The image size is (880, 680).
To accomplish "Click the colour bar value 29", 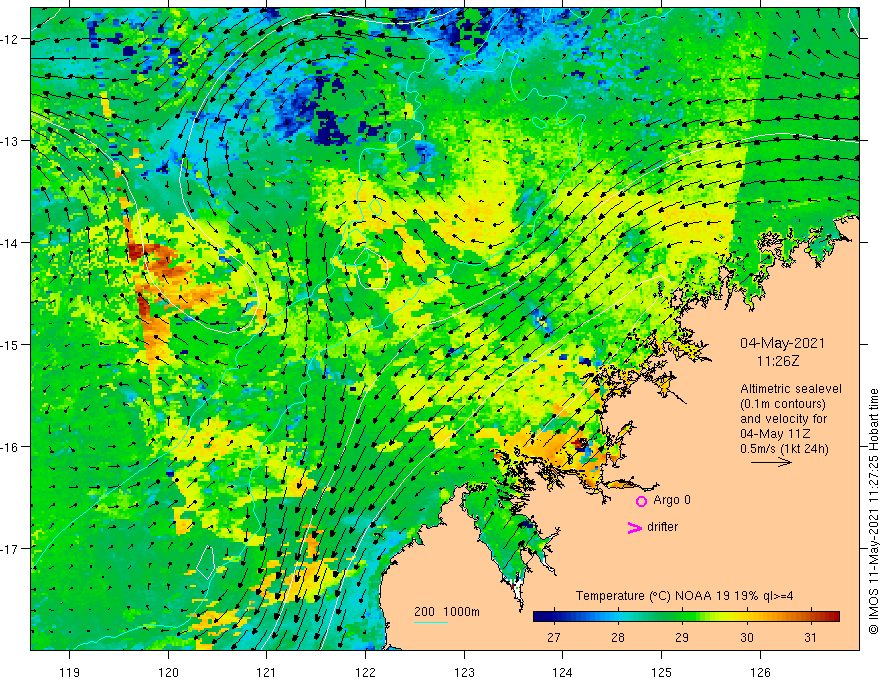I will 682,637.
